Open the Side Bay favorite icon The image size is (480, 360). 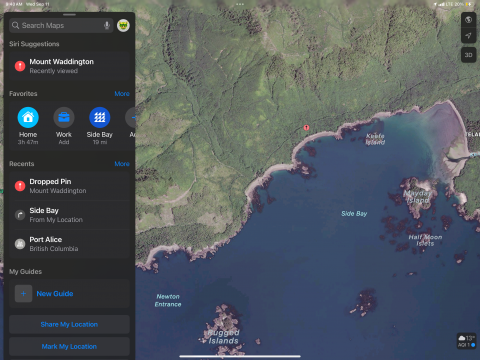[100, 117]
